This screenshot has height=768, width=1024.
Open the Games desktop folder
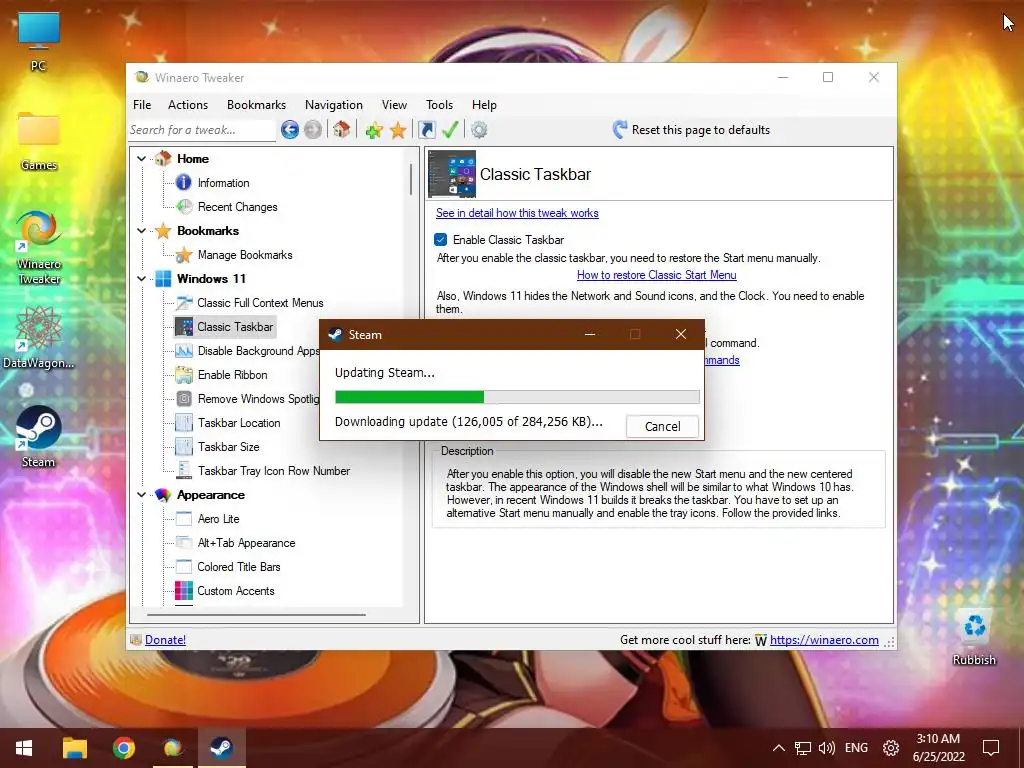(x=39, y=140)
